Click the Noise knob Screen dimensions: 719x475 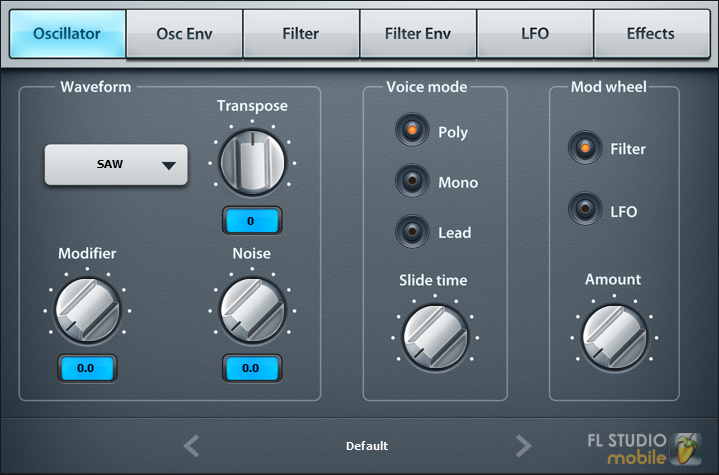(x=251, y=309)
